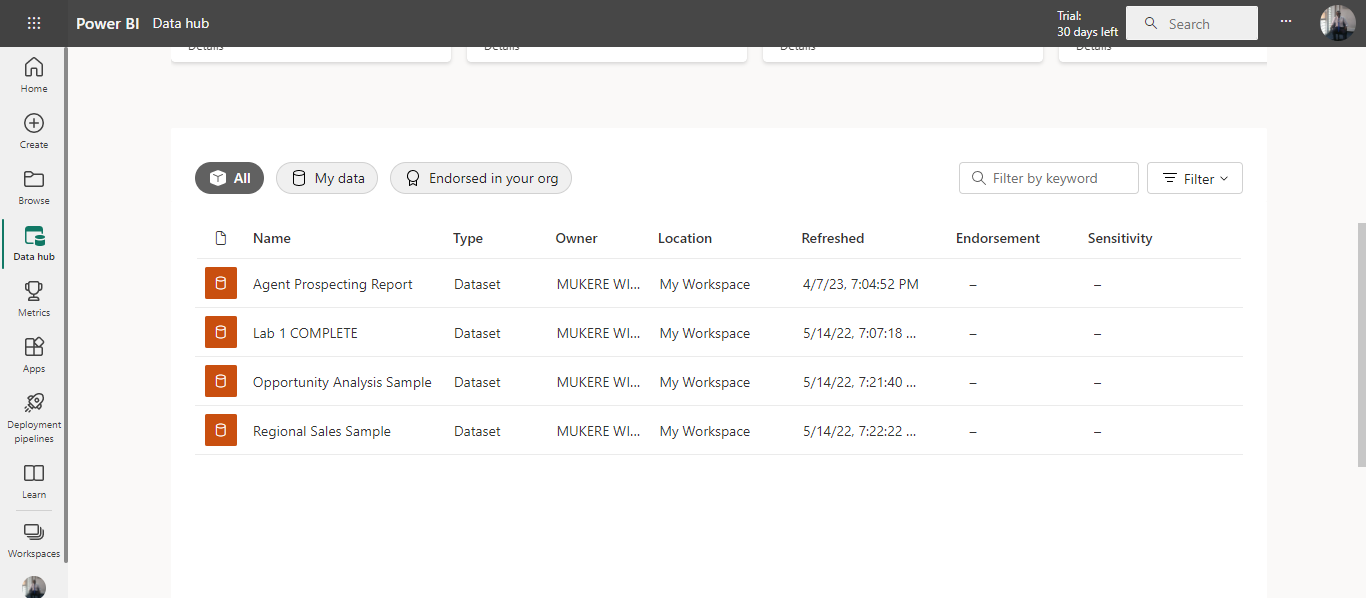Click owner cell in Regional Sales Sample row
The image size is (1366, 598).
coord(599,431)
